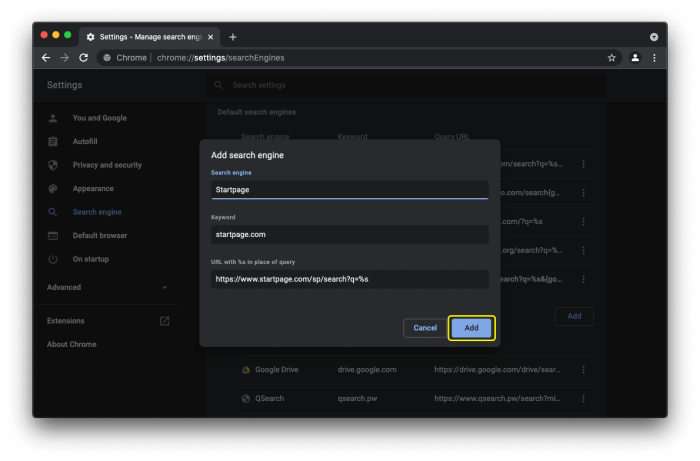Reload the settings page
This screenshot has width=700, height=461.
pyautogui.click(x=83, y=58)
